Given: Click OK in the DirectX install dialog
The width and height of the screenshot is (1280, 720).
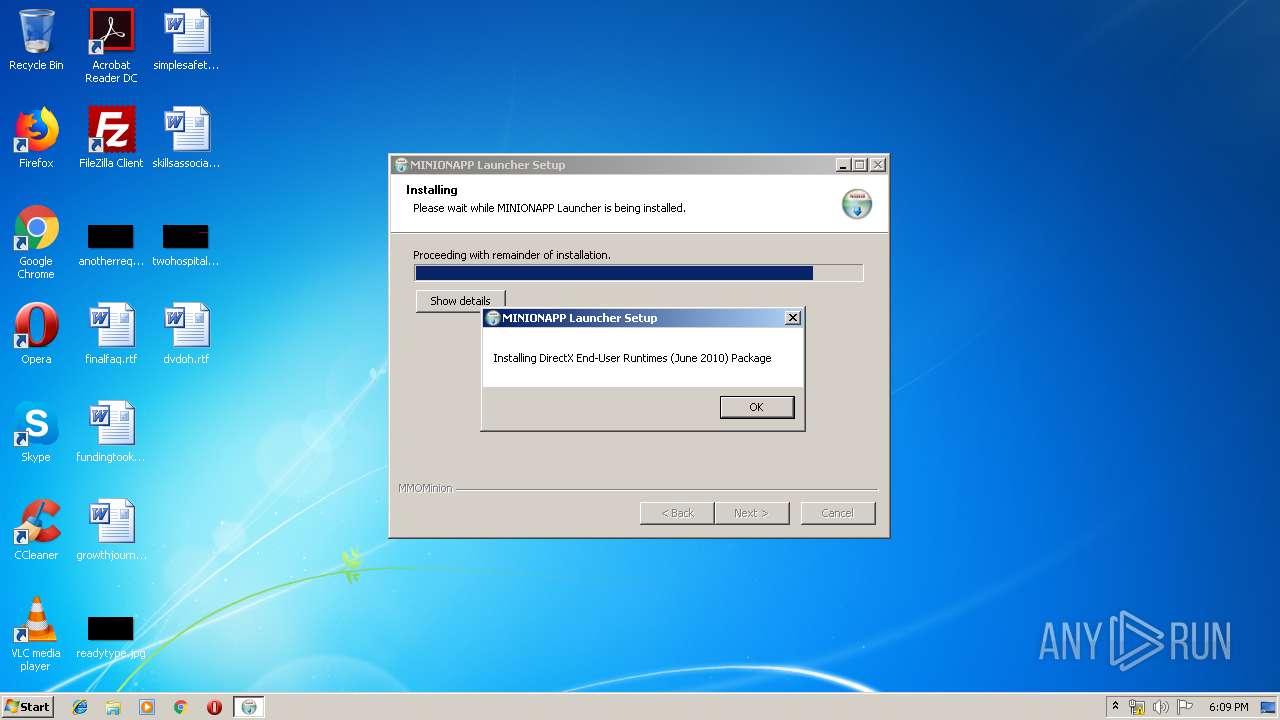Looking at the screenshot, I should (x=756, y=407).
